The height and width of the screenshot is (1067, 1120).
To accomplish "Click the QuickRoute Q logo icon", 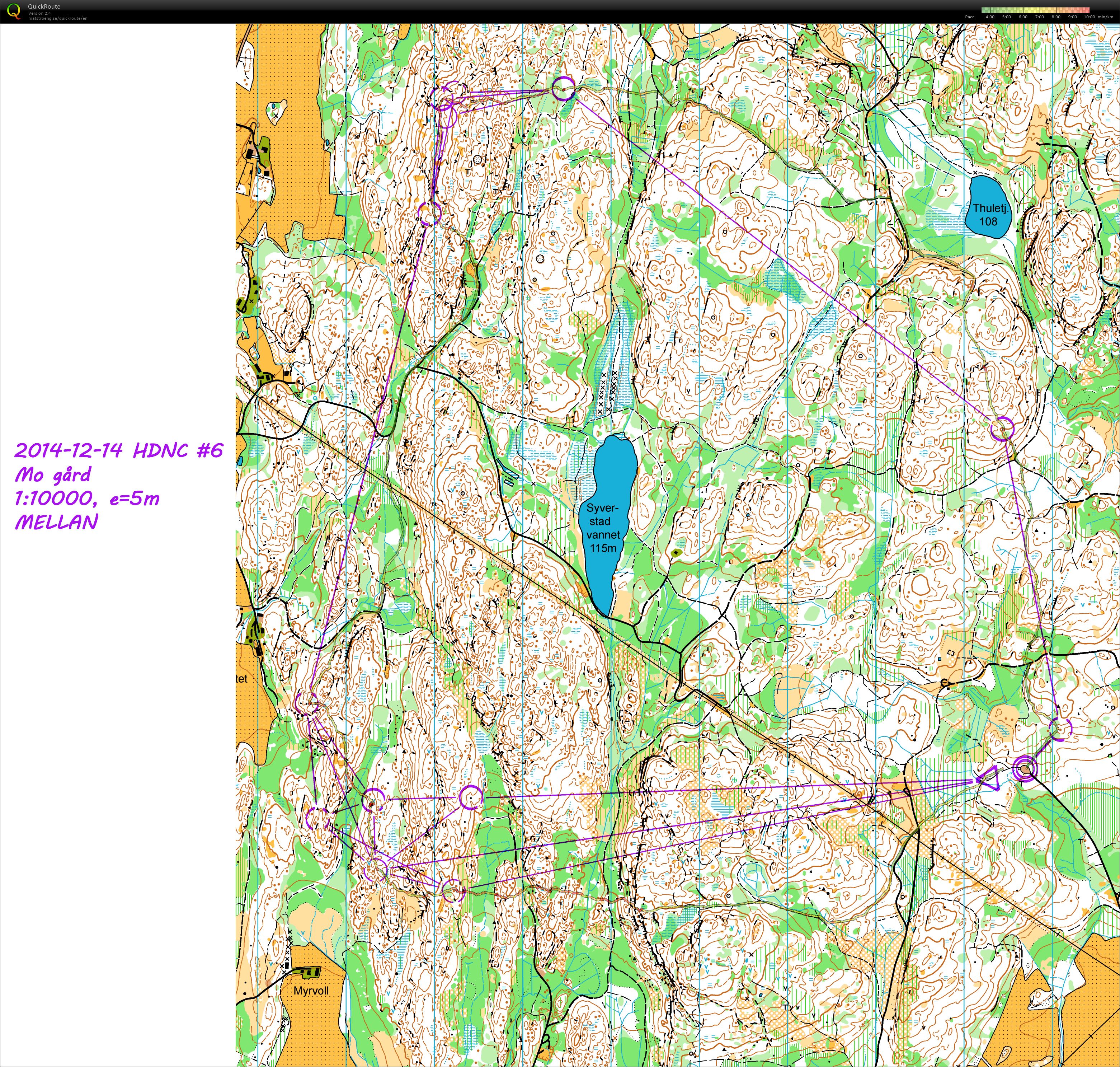I will click(13, 11).
